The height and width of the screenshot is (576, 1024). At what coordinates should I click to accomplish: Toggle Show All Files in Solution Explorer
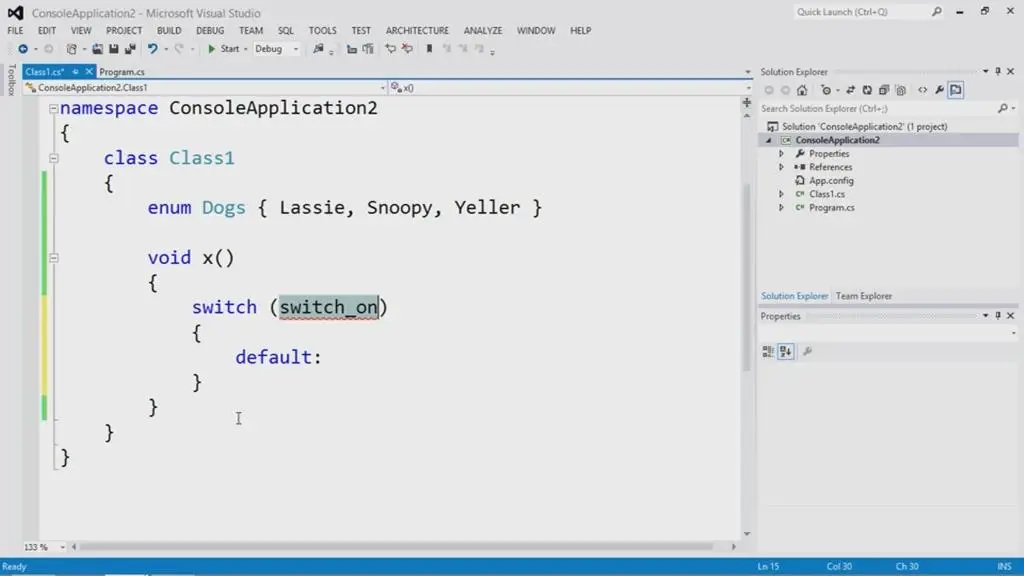(x=901, y=90)
